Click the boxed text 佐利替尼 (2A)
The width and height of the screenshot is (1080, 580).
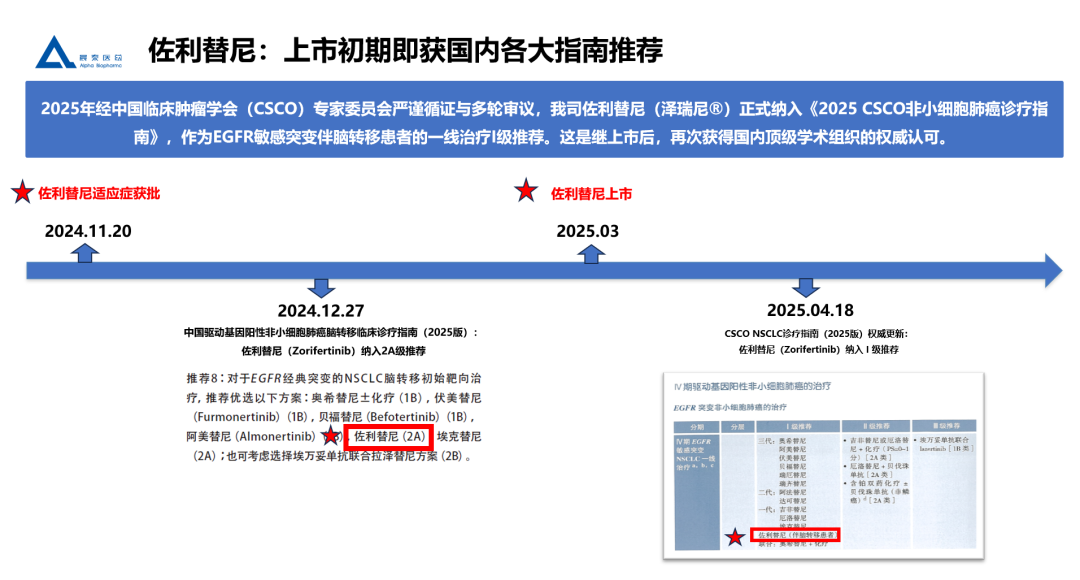click(x=389, y=437)
